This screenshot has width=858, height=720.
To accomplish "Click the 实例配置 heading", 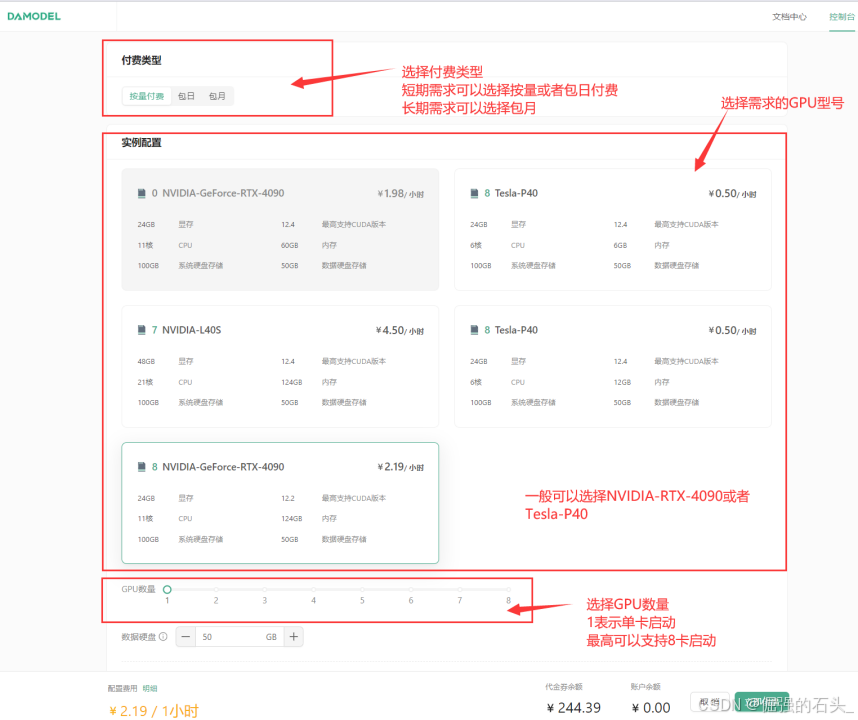I will pyautogui.click(x=141, y=143).
